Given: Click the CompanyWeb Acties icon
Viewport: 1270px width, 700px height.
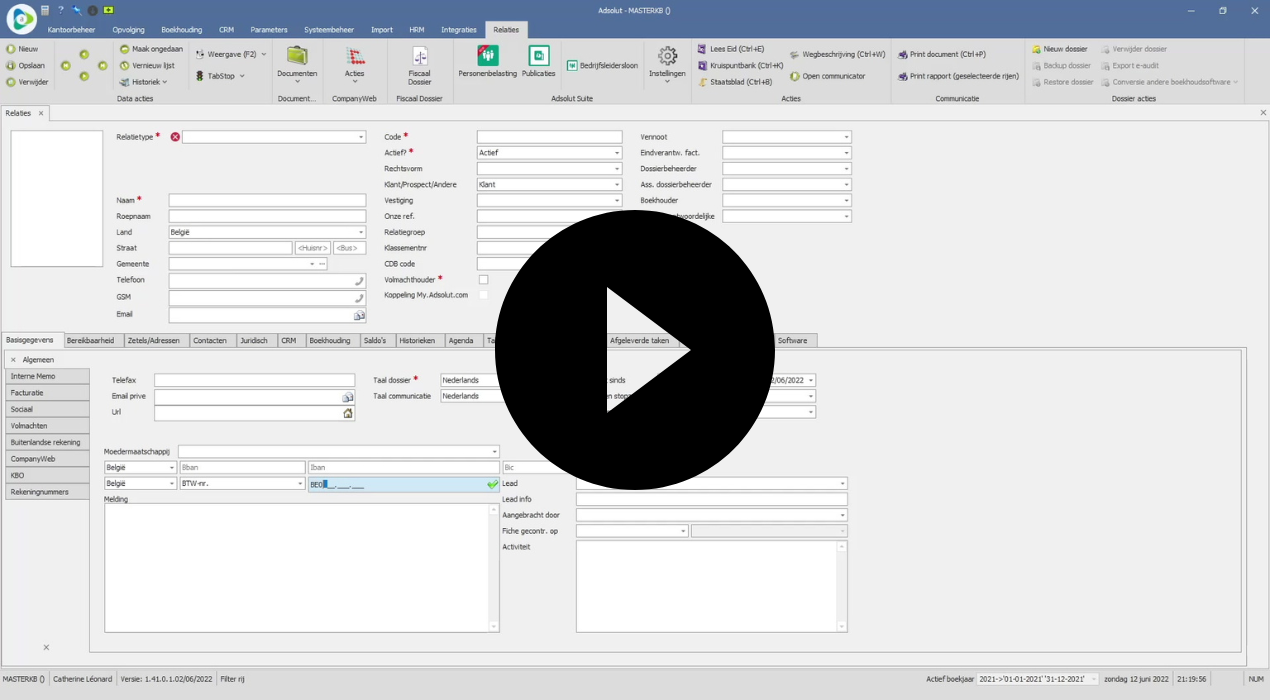Looking at the screenshot, I should [354, 56].
